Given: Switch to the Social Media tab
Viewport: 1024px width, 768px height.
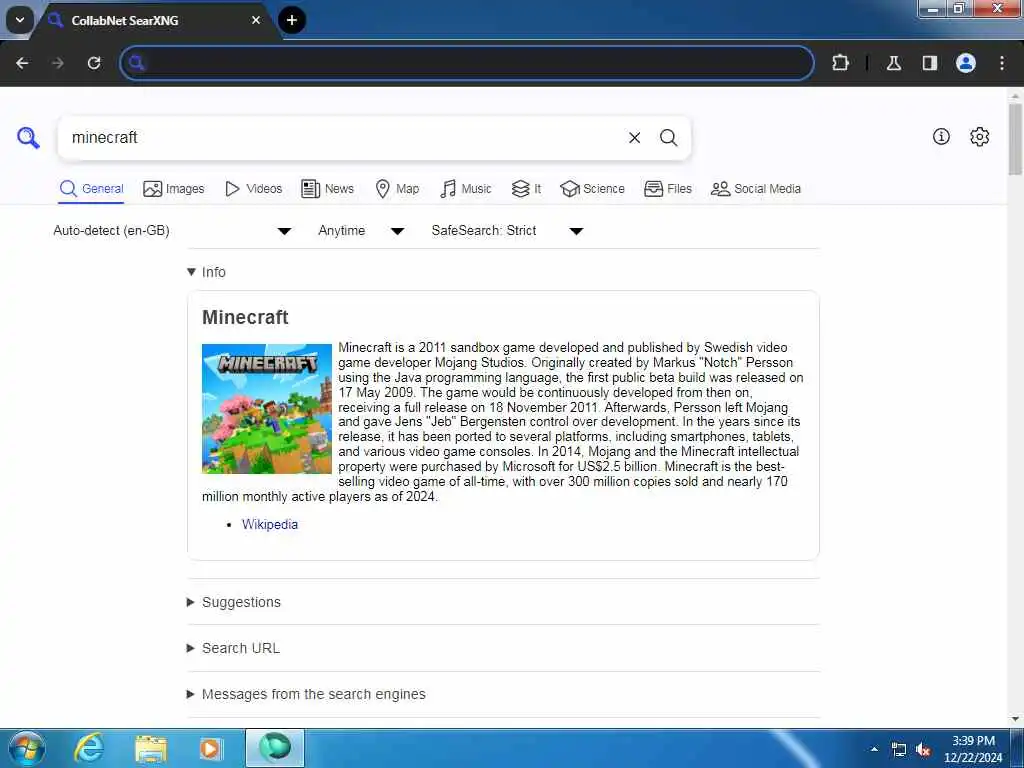Looking at the screenshot, I should tap(756, 189).
